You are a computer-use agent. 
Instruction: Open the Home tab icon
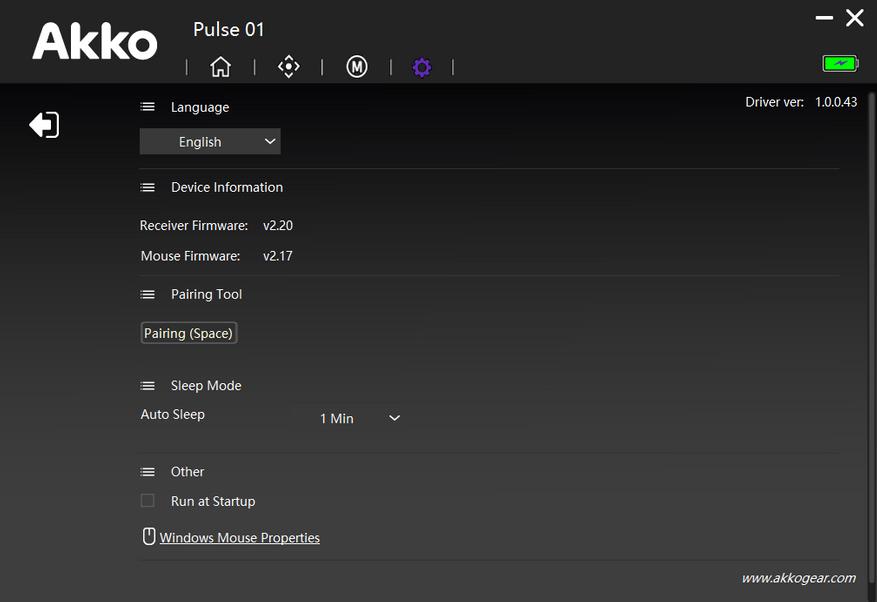pos(220,67)
